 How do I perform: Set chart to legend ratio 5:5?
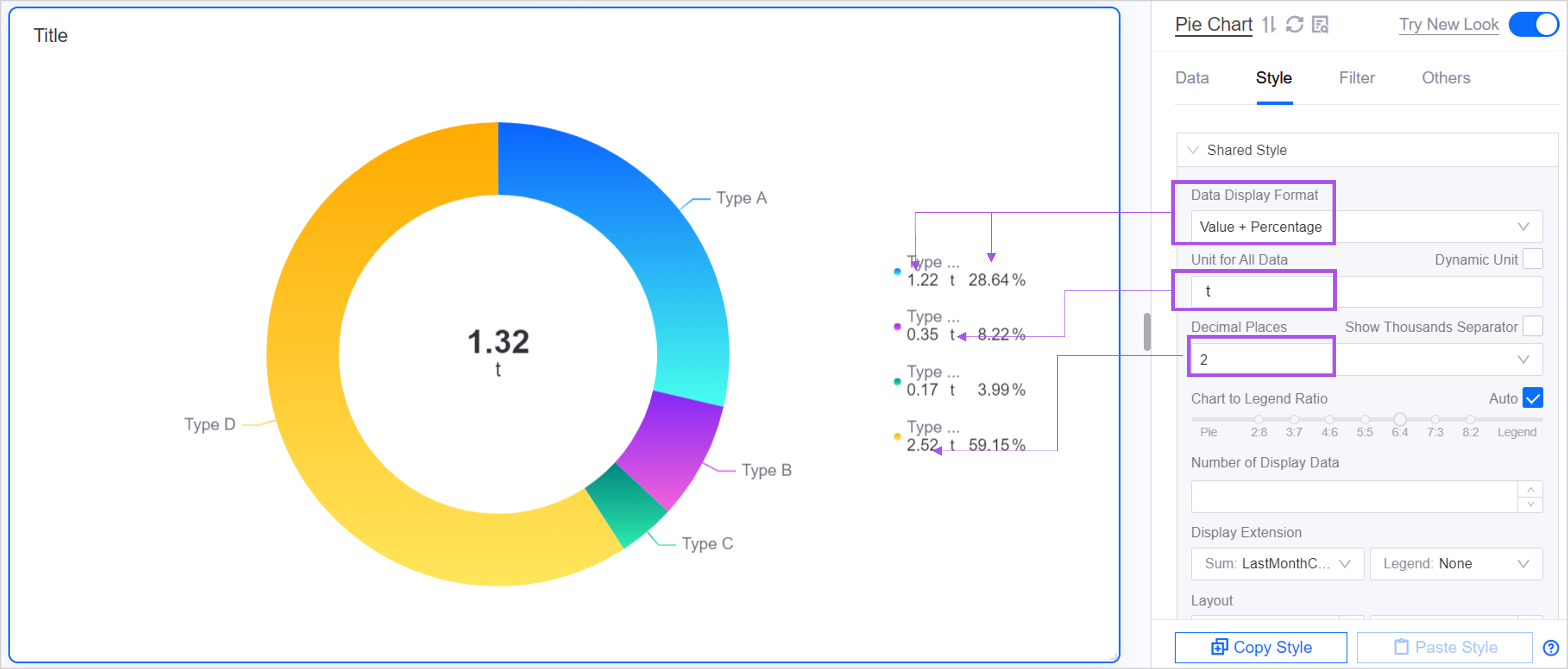tap(1365, 419)
